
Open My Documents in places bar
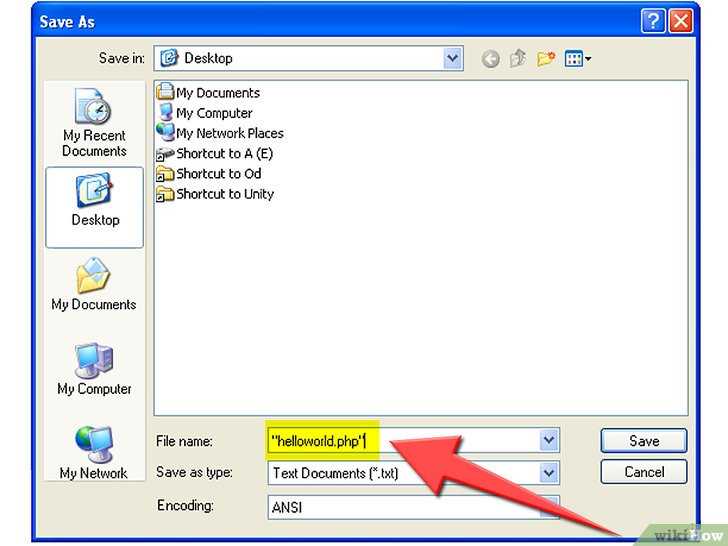point(94,284)
